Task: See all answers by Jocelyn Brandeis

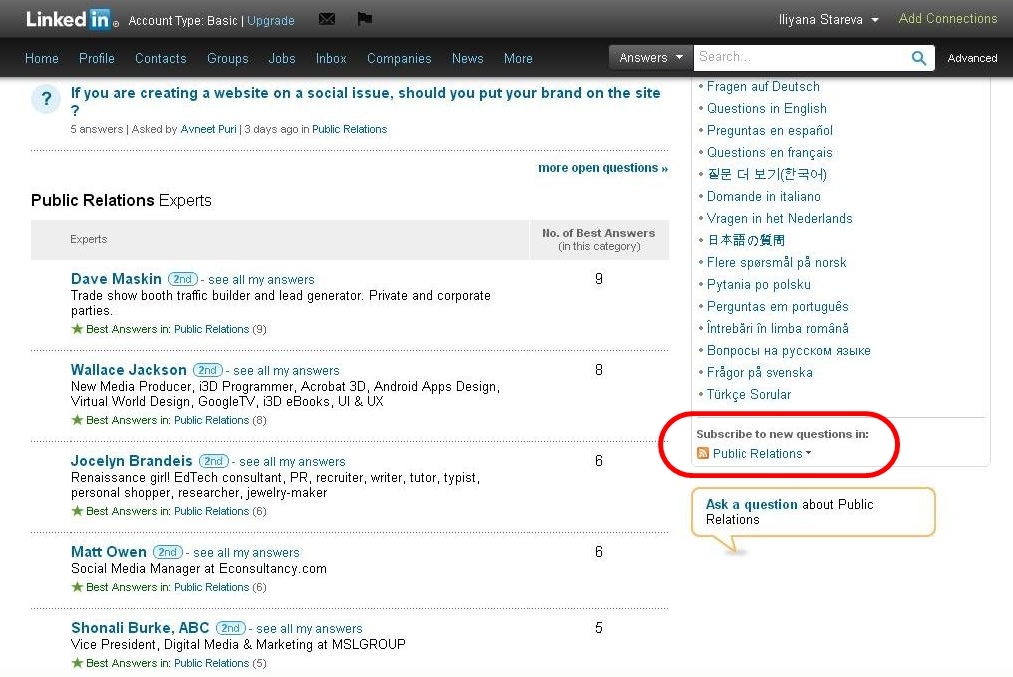Action: tap(292, 462)
